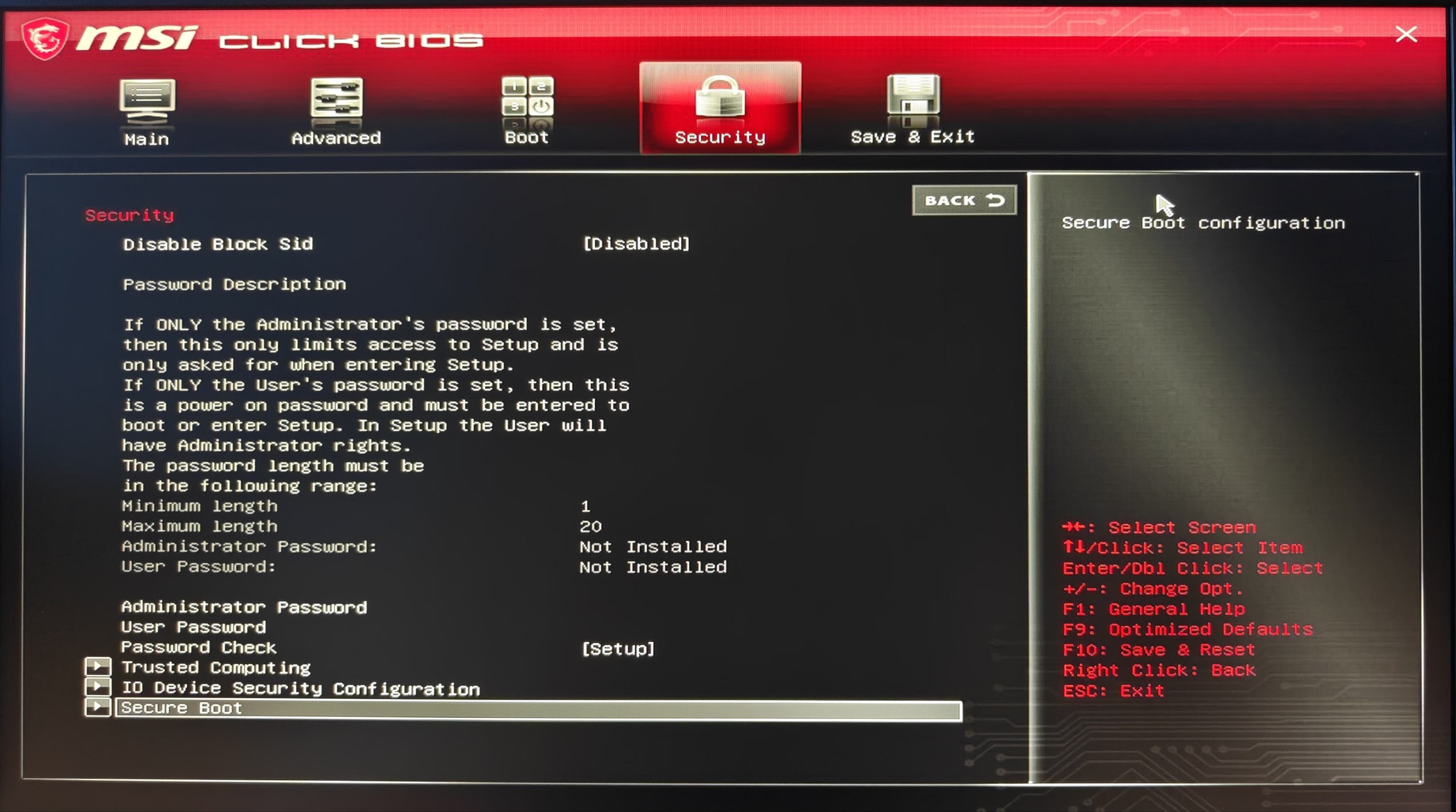Click the Security padlock icon
1456x812 pixels.
(x=719, y=98)
